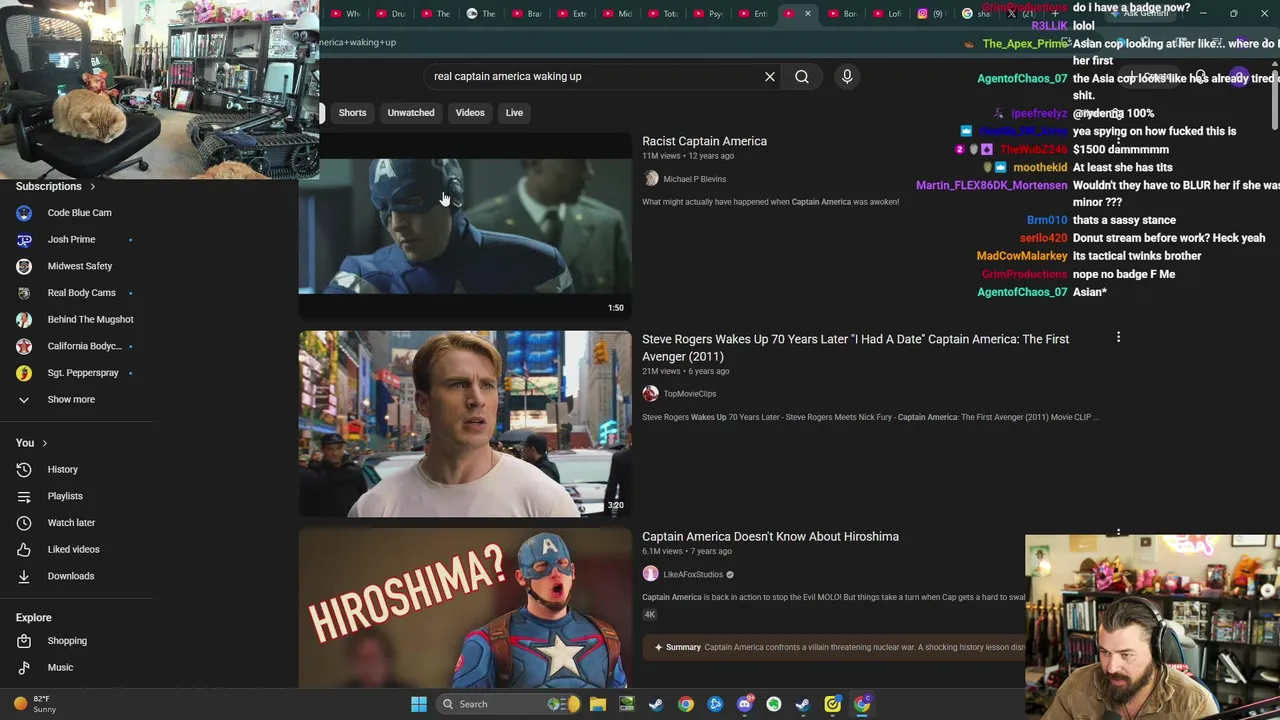
Task: Go to LikeAFoxStudios channel name
Action: pyautogui.click(x=692, y=574)
